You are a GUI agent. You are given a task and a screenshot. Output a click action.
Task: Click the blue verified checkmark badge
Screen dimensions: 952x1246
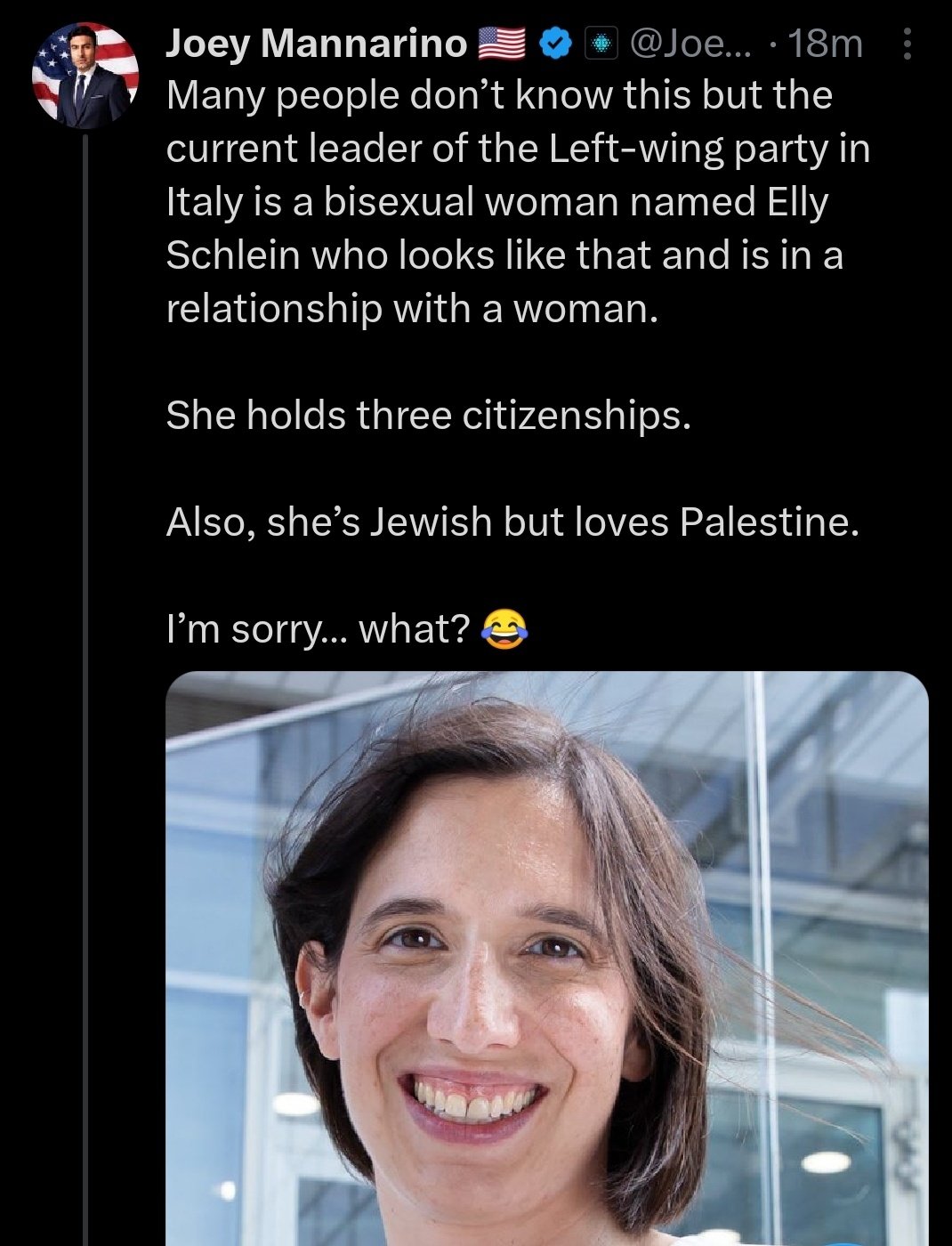coord(556,44)
